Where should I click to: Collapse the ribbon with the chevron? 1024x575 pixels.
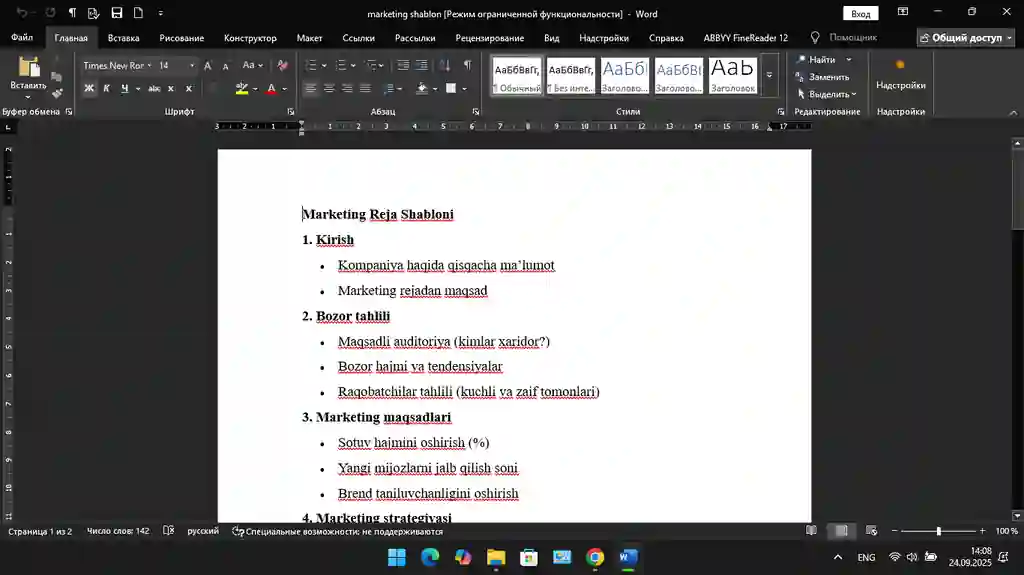coord(1013,112)
